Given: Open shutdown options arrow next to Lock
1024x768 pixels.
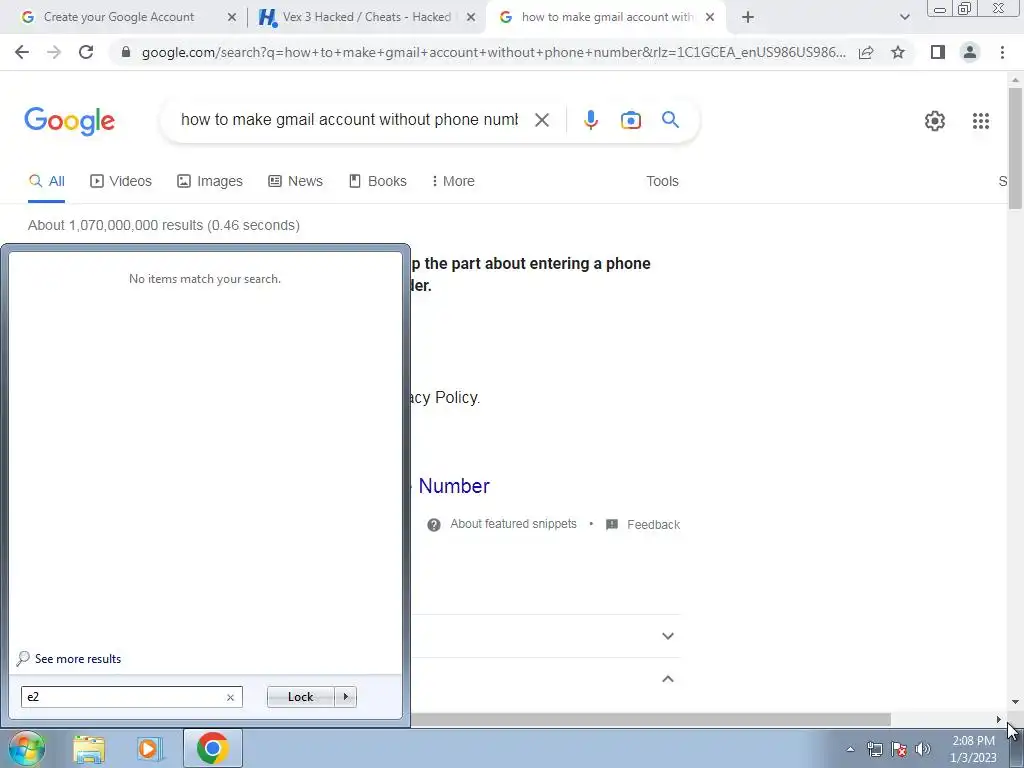Looking at the screenshot, I should (345, 697).
